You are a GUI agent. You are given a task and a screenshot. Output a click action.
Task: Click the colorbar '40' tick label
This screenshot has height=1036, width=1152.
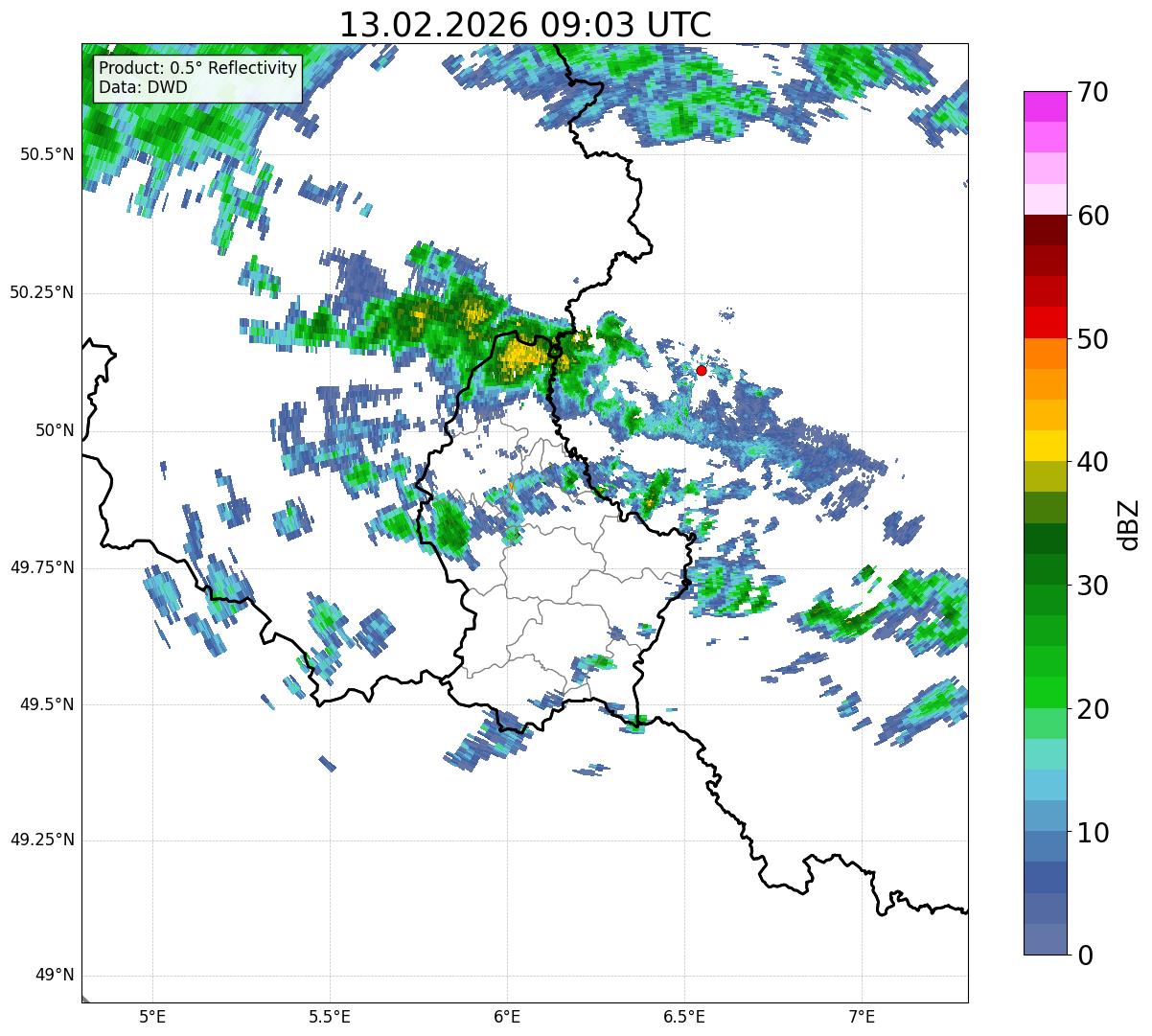(1093, 462)
